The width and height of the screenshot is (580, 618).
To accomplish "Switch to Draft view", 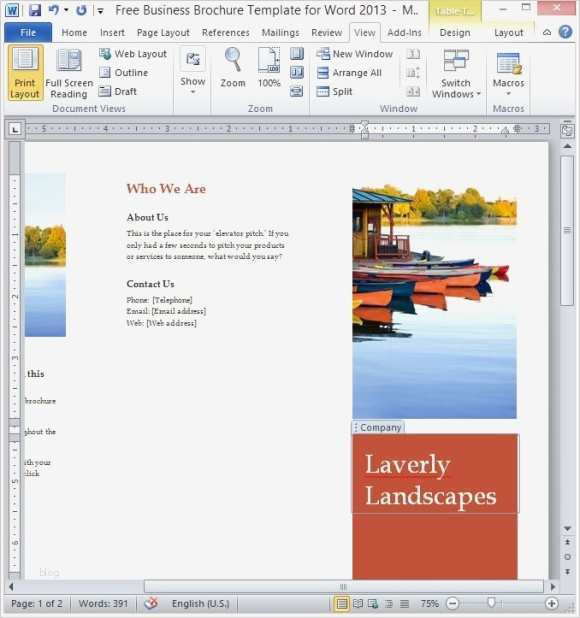I will (117, 91).
